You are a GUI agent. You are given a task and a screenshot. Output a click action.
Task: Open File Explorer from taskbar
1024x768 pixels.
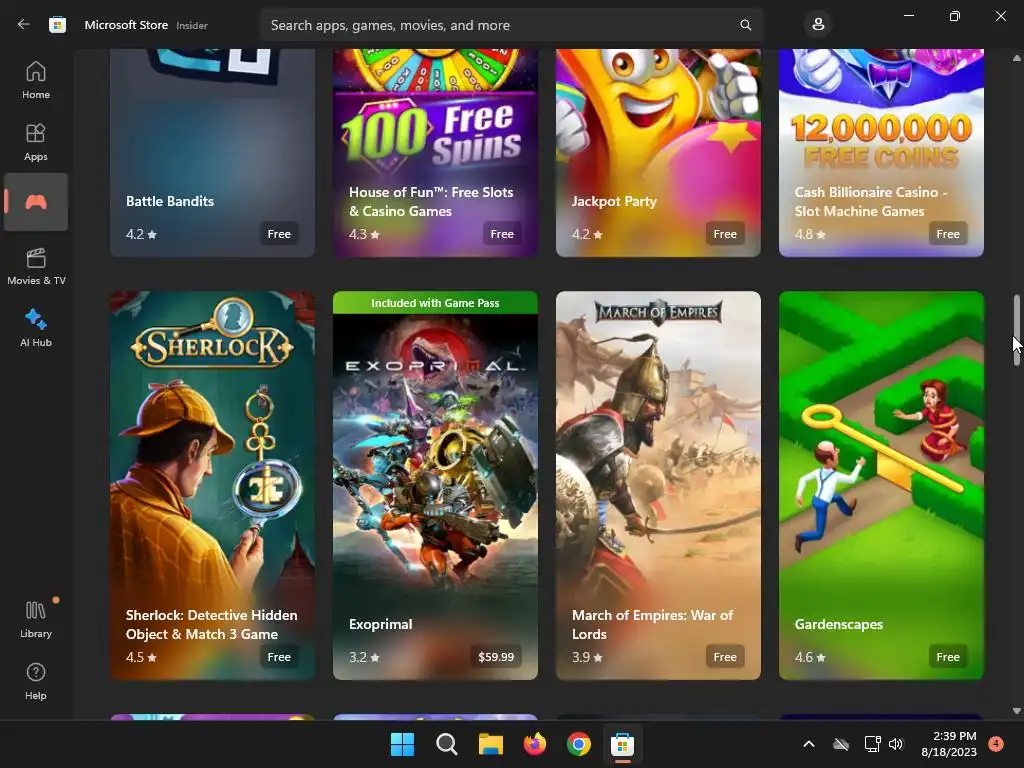click(490, 744)
